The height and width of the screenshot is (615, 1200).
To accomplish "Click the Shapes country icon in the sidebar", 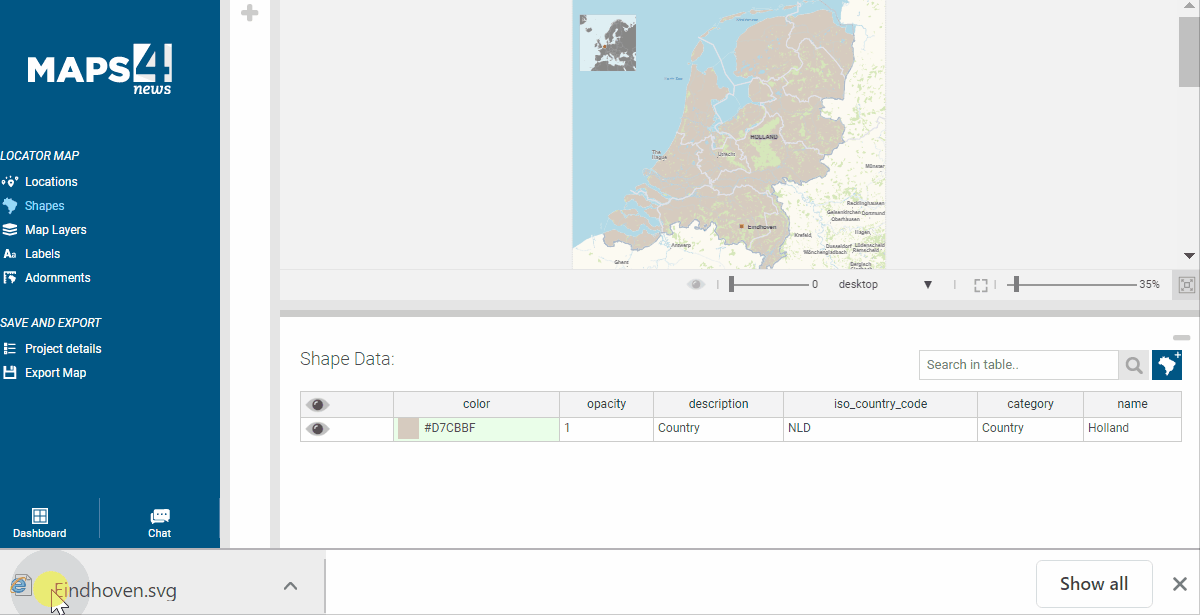I will 10,206.
